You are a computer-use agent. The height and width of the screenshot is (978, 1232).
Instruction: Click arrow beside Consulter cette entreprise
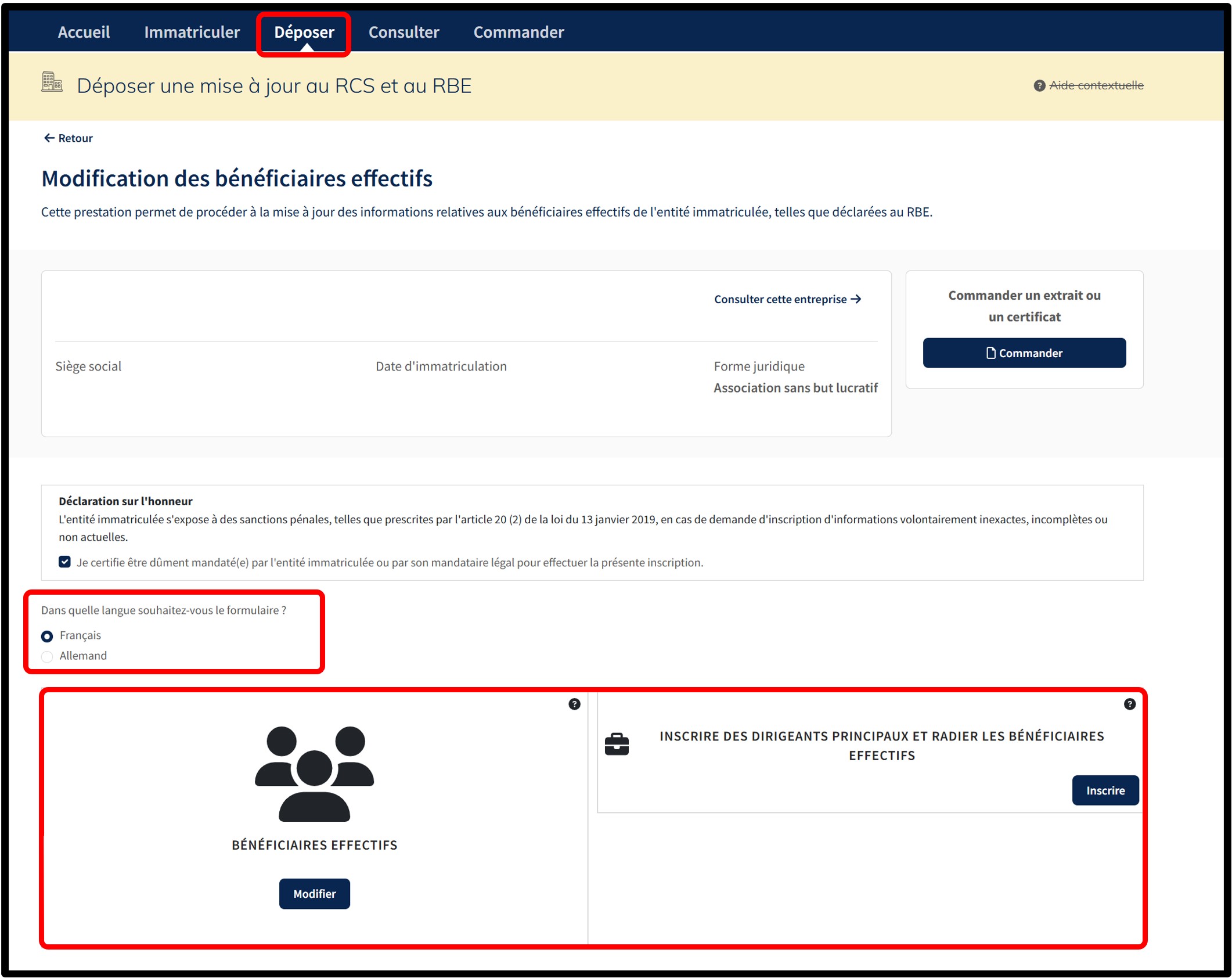[x=856, y=299]
